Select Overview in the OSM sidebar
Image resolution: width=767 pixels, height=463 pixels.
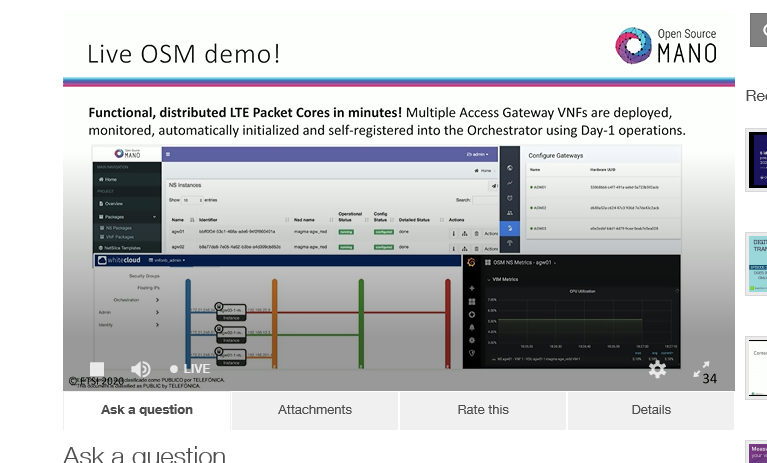coord(111,203)
